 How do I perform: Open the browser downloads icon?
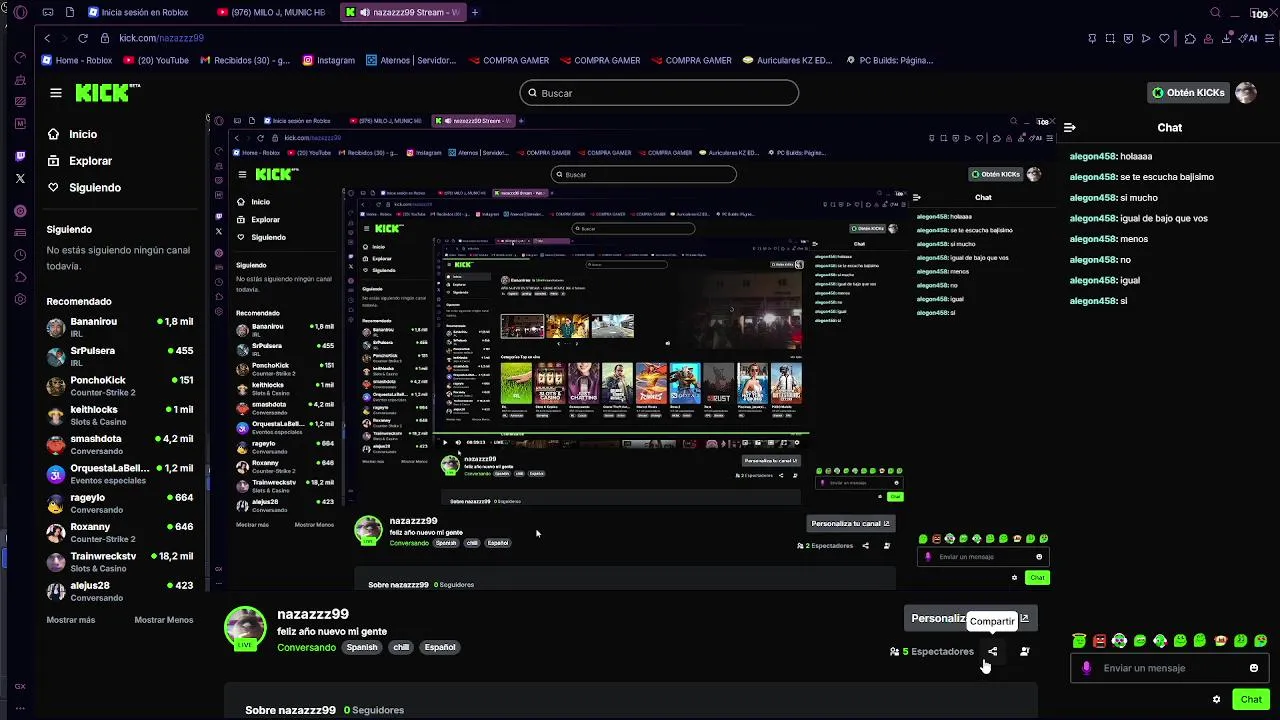(1227, 38)
